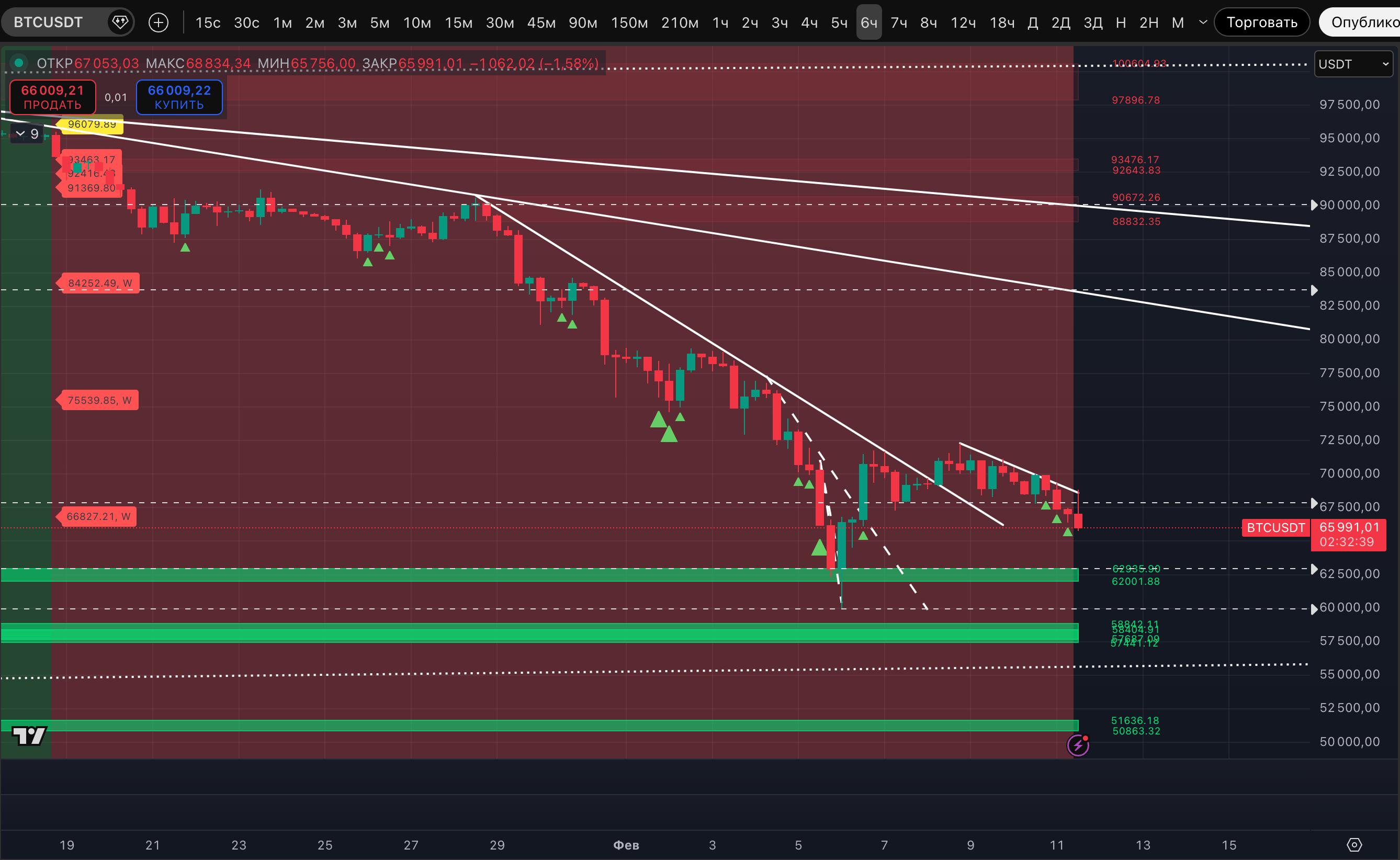Click the 60000 price line arrow marker

click(x=1314, y=609)
